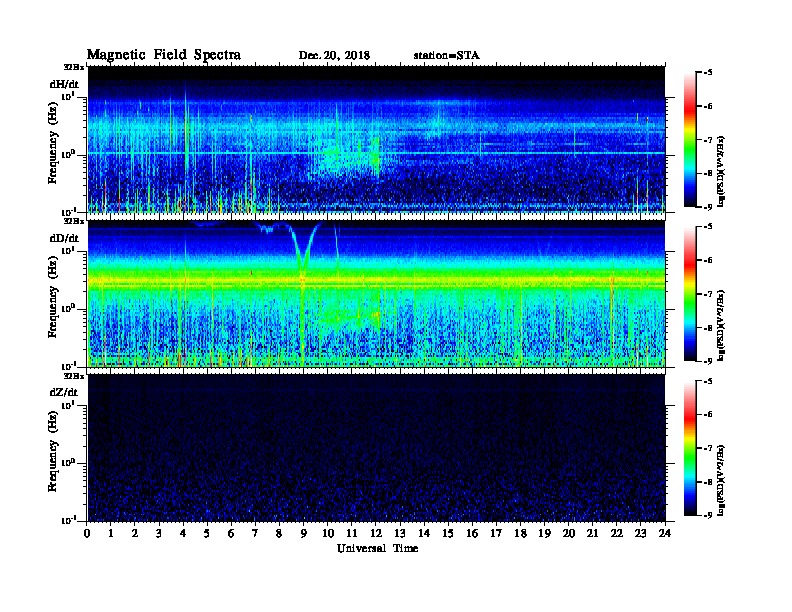
Task: Click hour label 12 on the time axis
Action: point(376,533)
